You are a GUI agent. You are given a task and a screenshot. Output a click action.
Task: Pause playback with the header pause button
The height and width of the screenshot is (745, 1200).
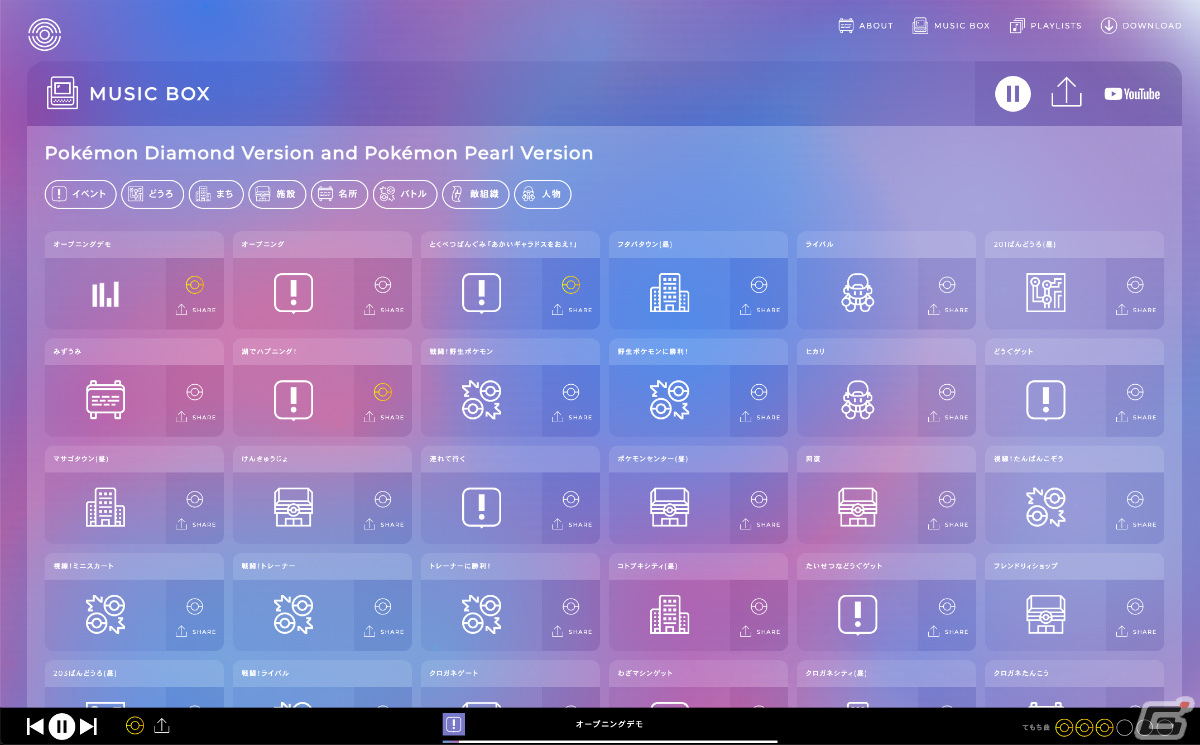[1013, 94]
